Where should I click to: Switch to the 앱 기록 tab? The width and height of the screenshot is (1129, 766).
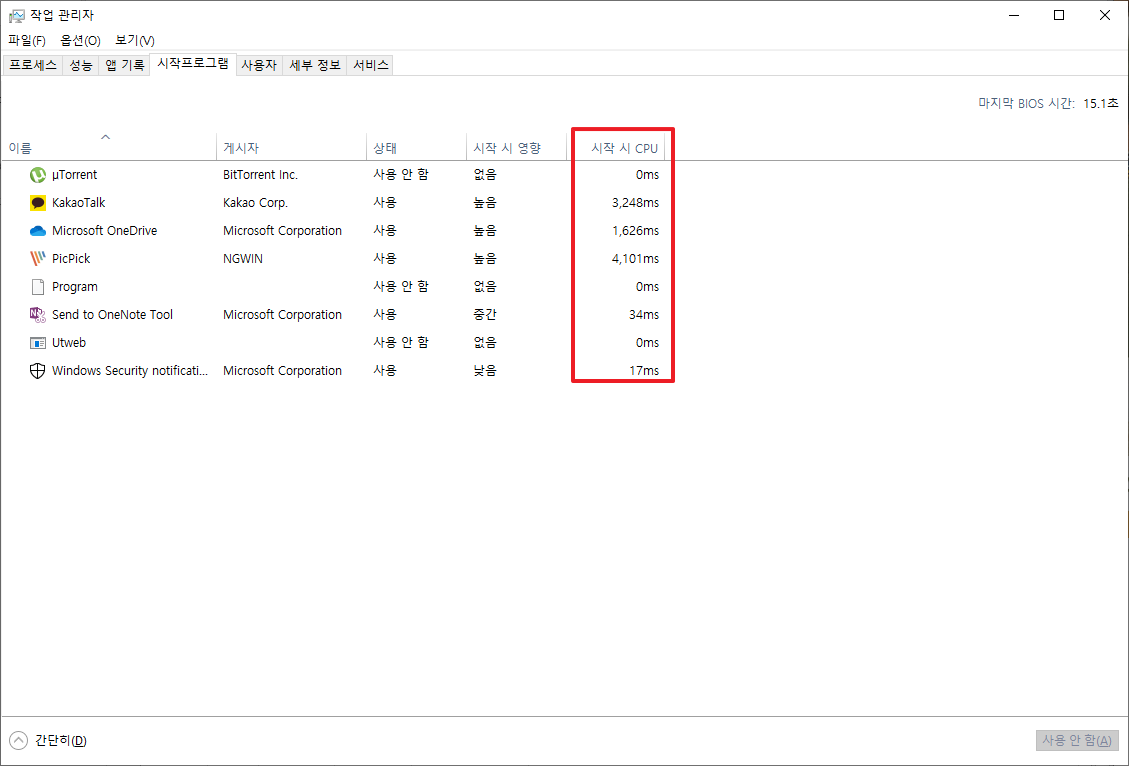tap(125, 65)
